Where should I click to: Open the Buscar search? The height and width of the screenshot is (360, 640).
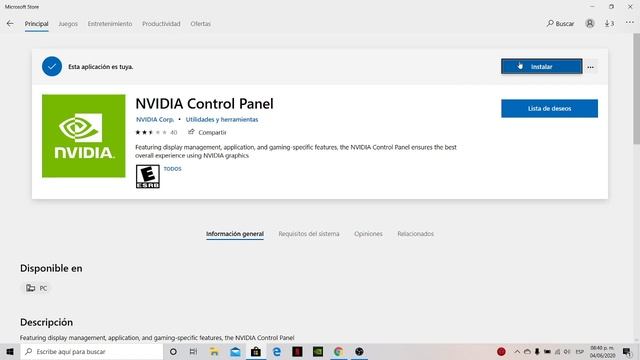click(560, 24)
